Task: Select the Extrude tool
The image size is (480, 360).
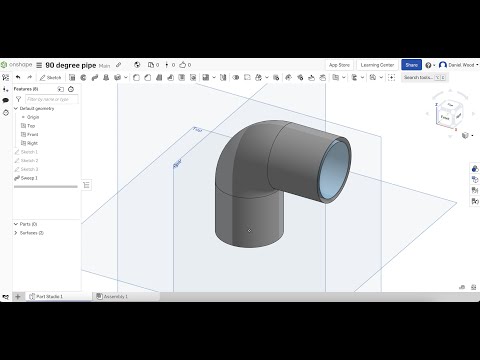Action: pyautogui.click(x=72, y=77)
